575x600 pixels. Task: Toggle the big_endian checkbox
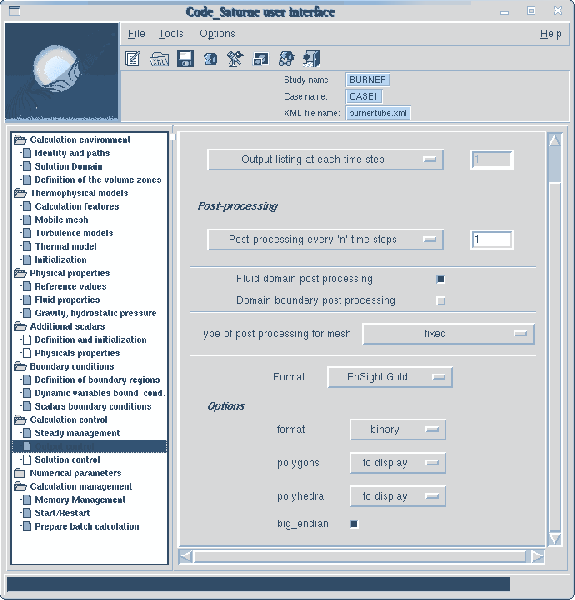(x=354, y=524)
